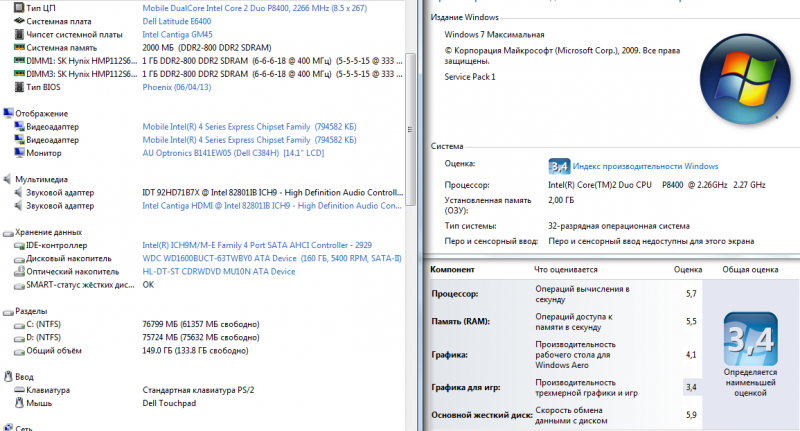Select the Мультимедиа section header
Viewport: 800px width, 431px height.
(x=44, y=179)
